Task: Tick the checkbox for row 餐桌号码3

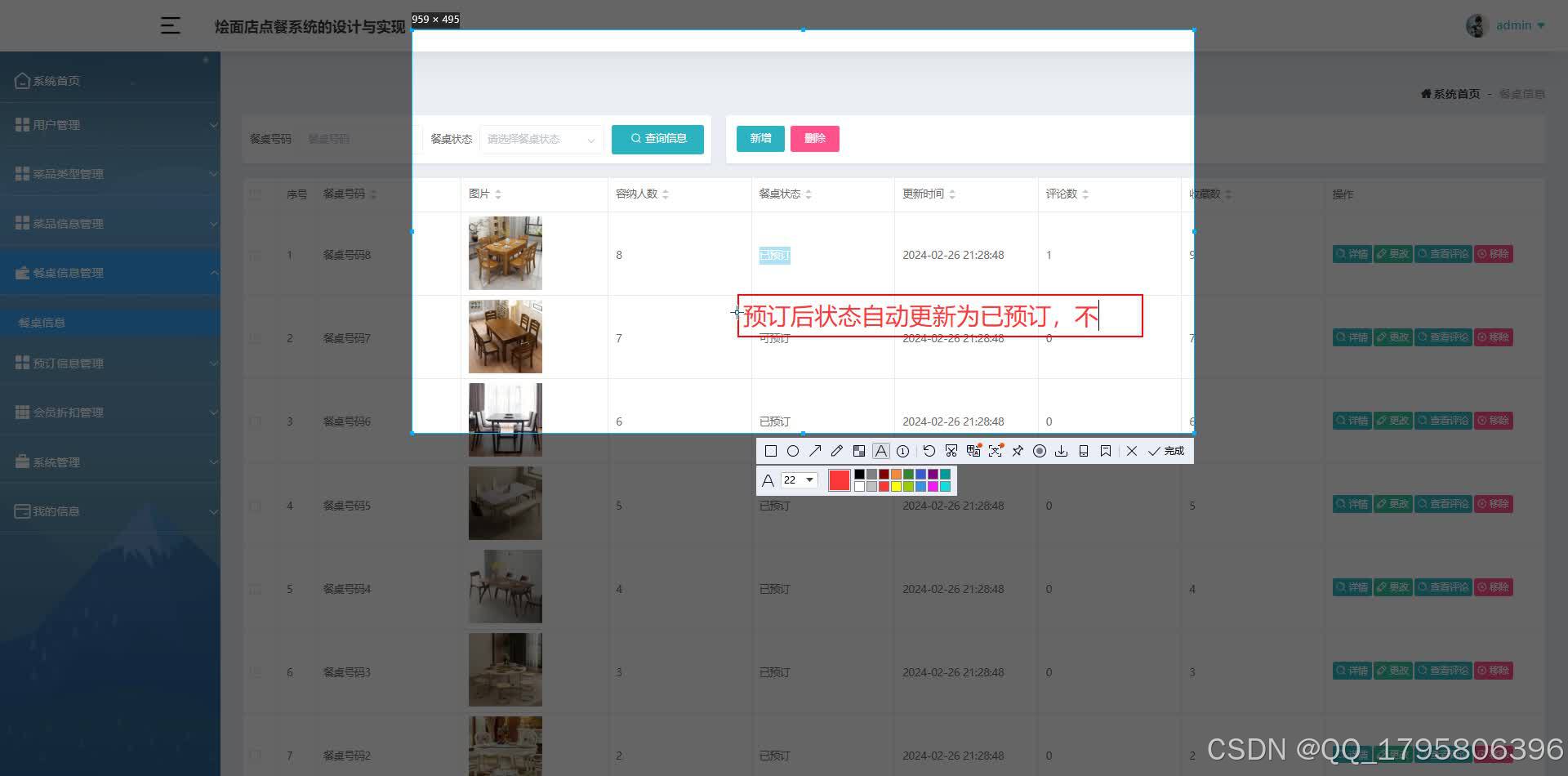Action: tap(256, 672)
